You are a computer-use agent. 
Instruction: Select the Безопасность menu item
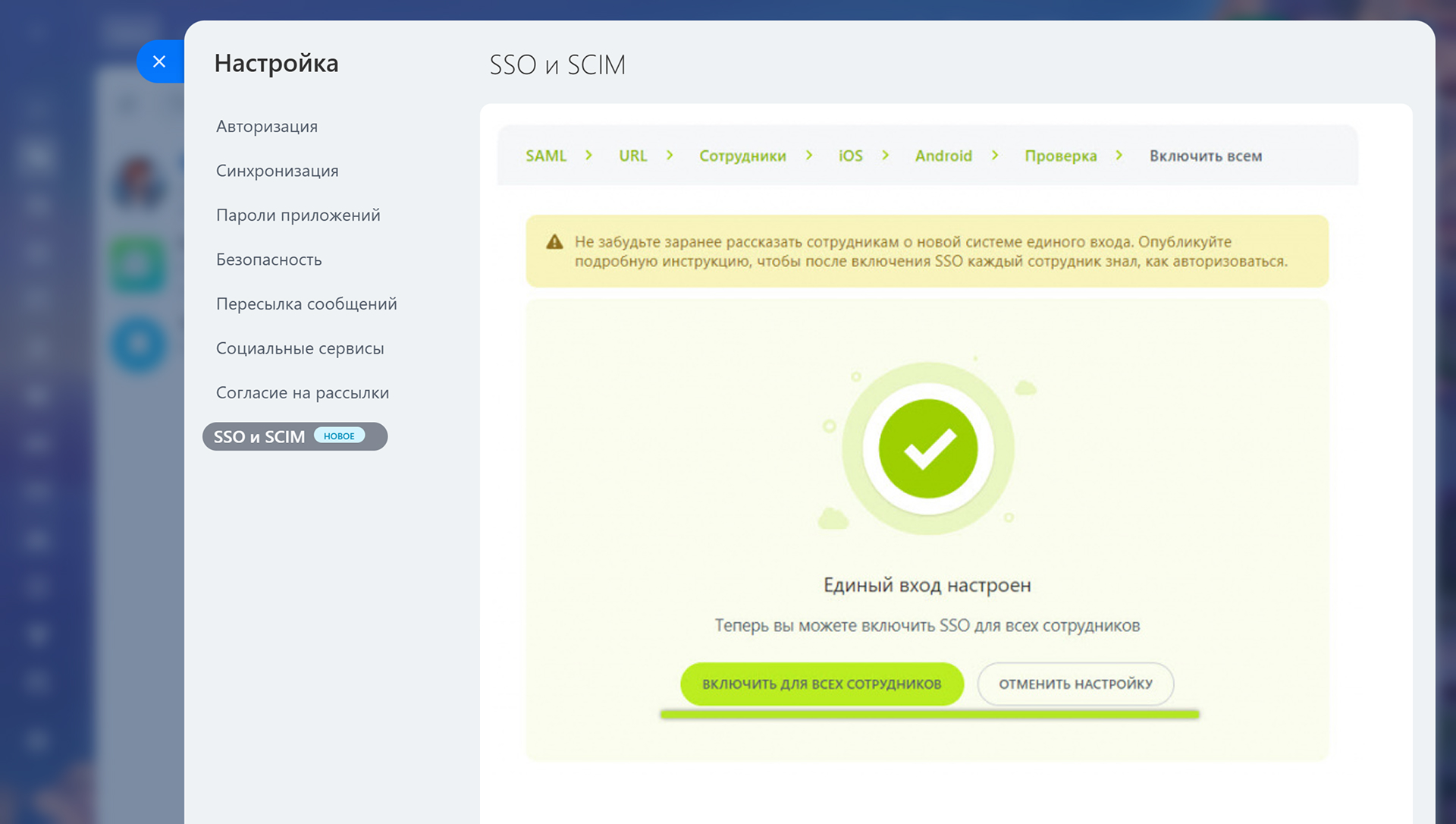269,259
